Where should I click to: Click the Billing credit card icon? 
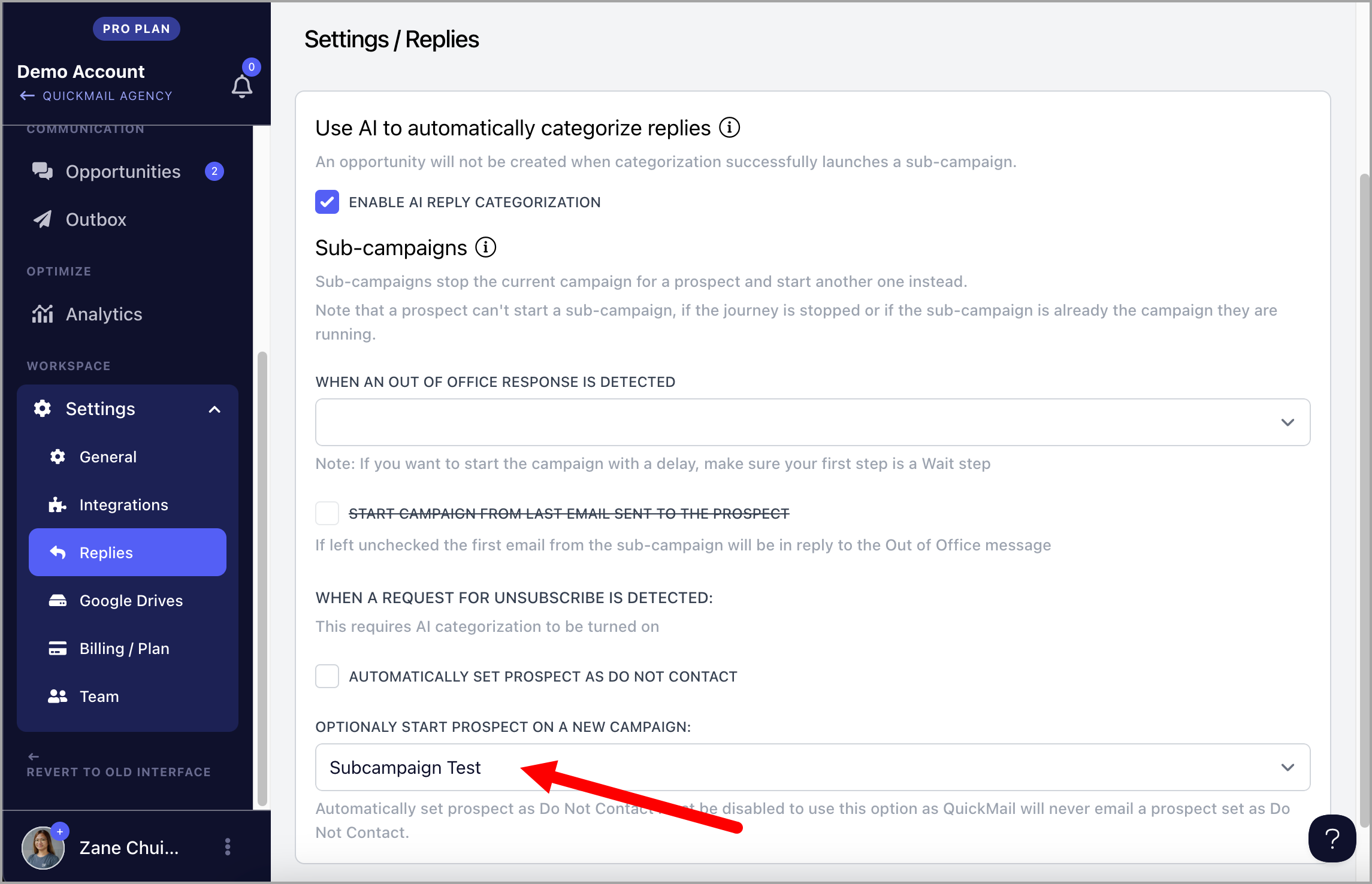click(x=58, y=649)
